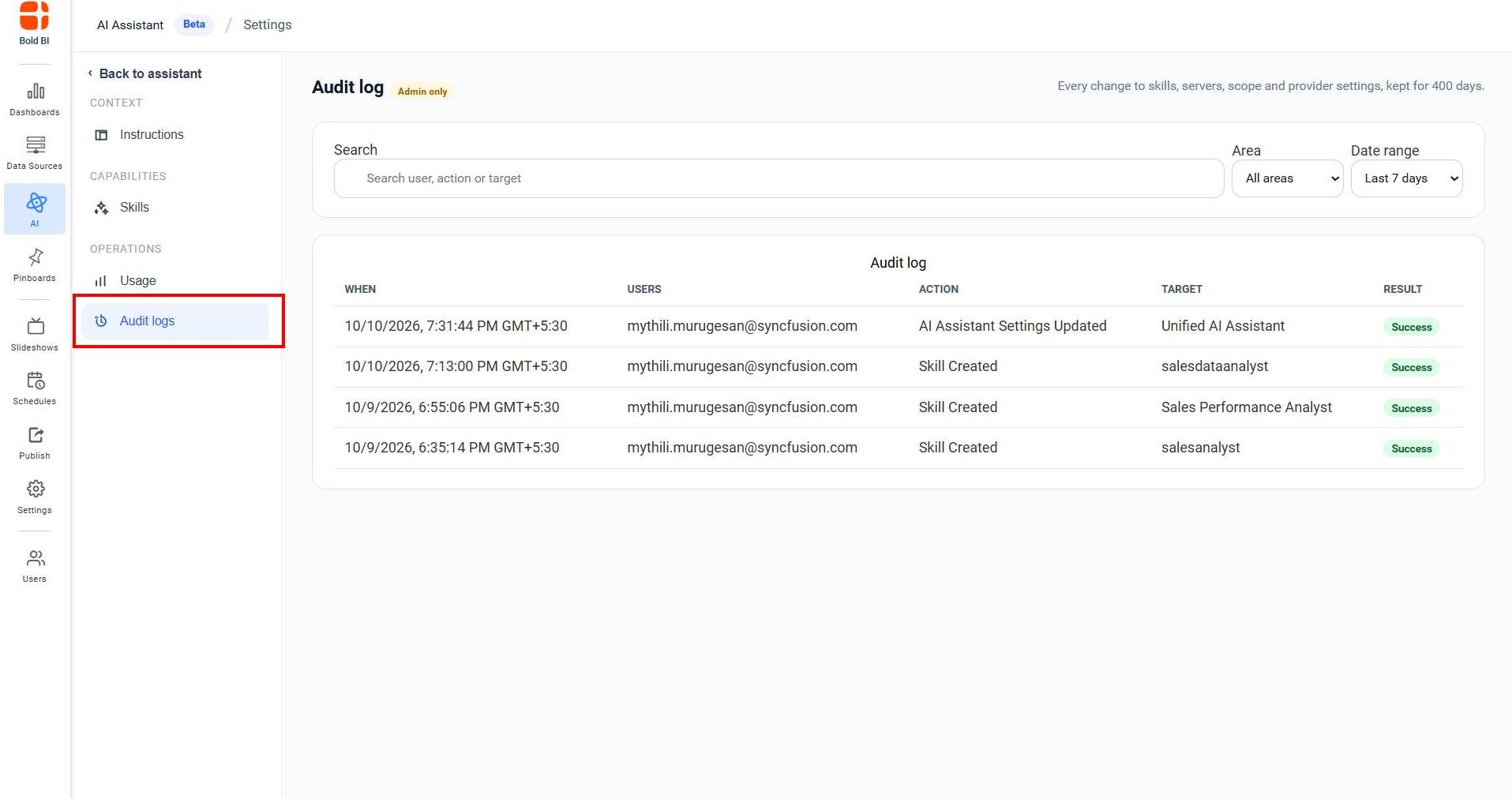Click the Back to assistant chevron

pyautogui.click(x=90, y=73)
